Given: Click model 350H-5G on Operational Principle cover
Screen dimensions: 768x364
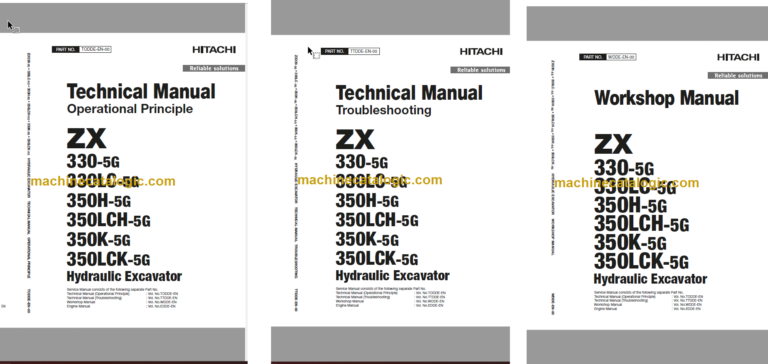Looking at the screenshot, I should coord(98,200).
